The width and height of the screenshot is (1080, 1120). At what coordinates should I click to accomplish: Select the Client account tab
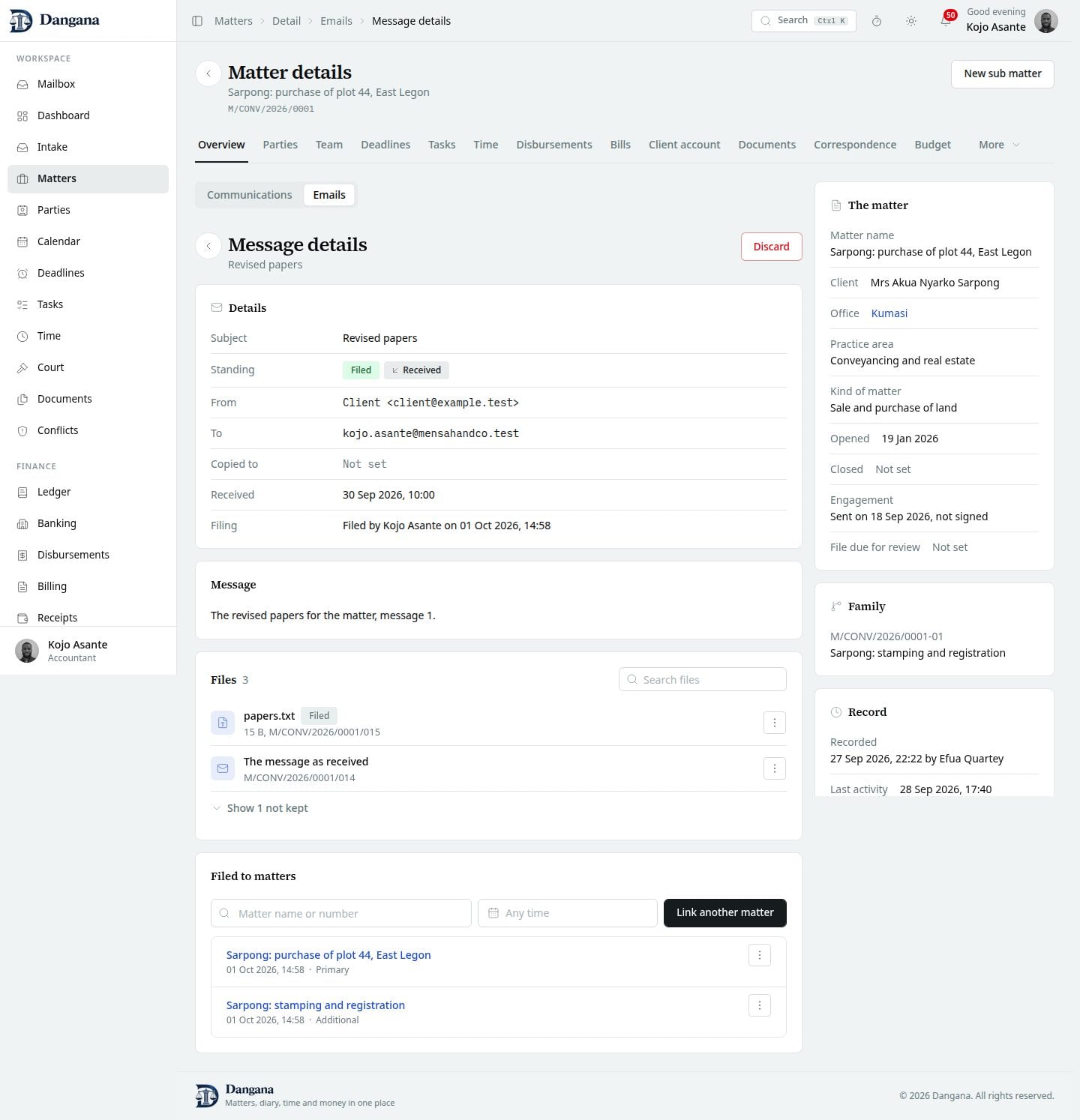pos(684,145)
